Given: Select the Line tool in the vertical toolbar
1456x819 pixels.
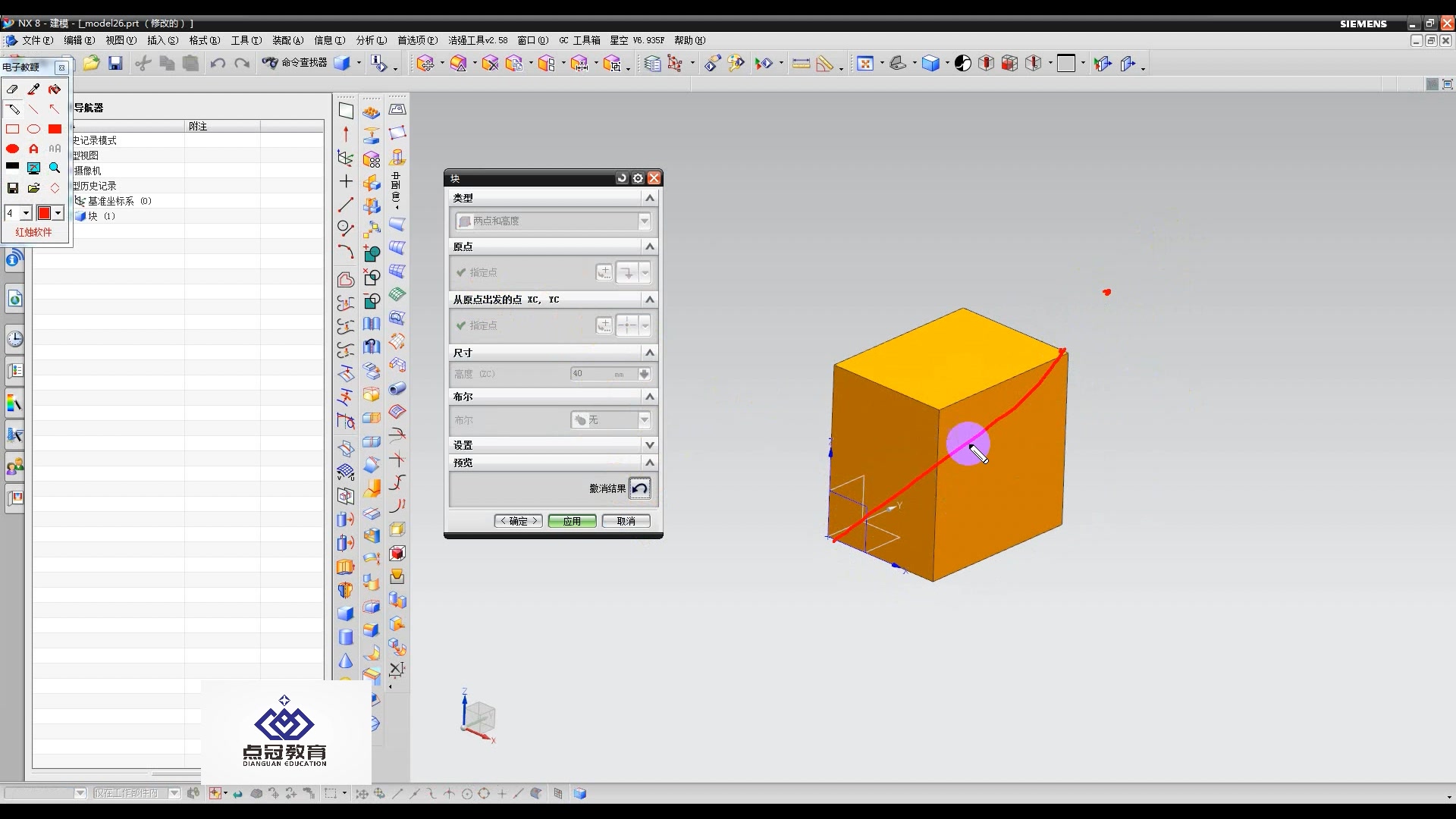Looking at the screenshot, I should pyautogui.click(x=346, y=205).
